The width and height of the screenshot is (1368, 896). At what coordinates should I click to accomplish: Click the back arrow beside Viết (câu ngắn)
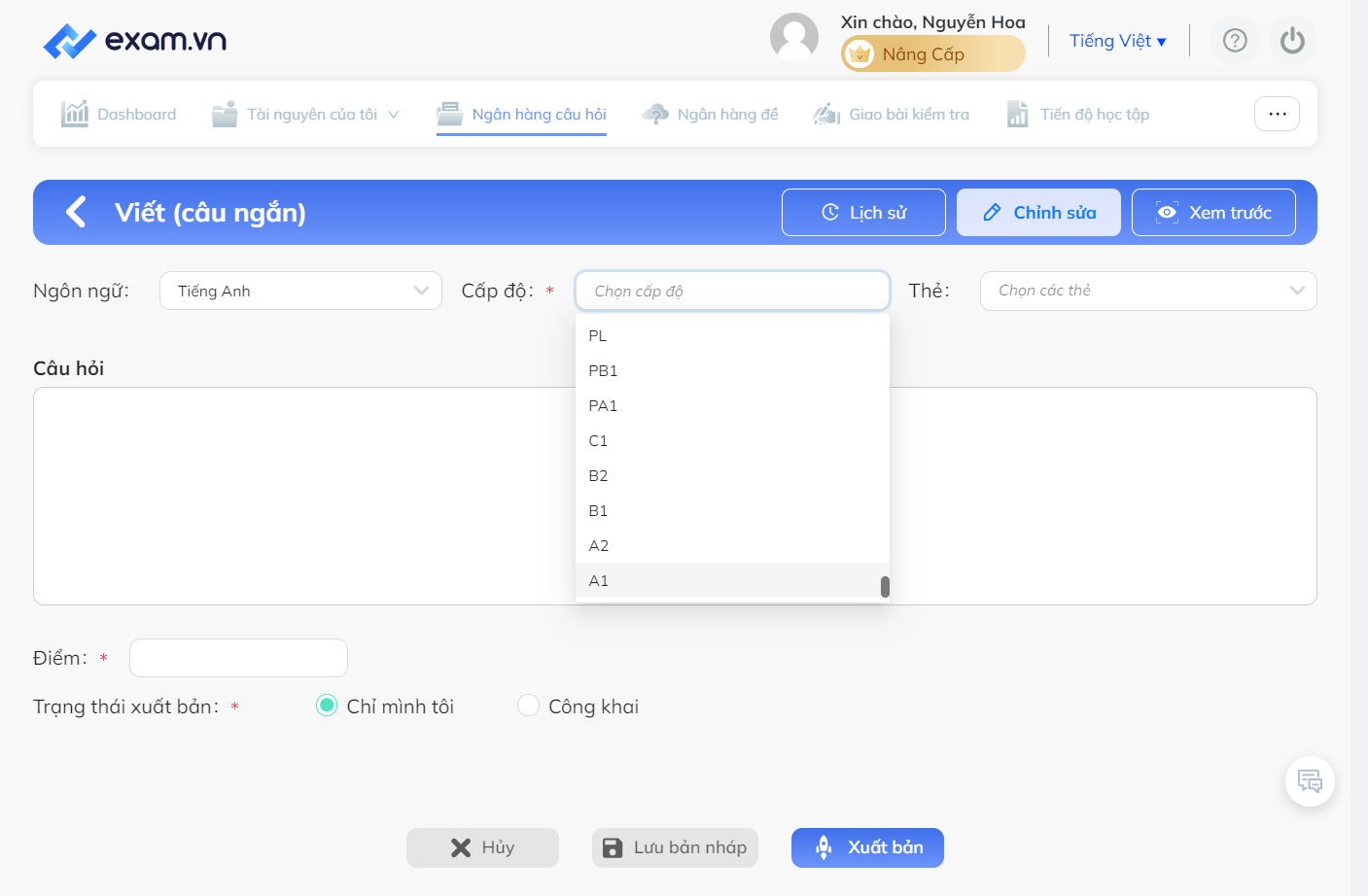(x=76, y=212)
